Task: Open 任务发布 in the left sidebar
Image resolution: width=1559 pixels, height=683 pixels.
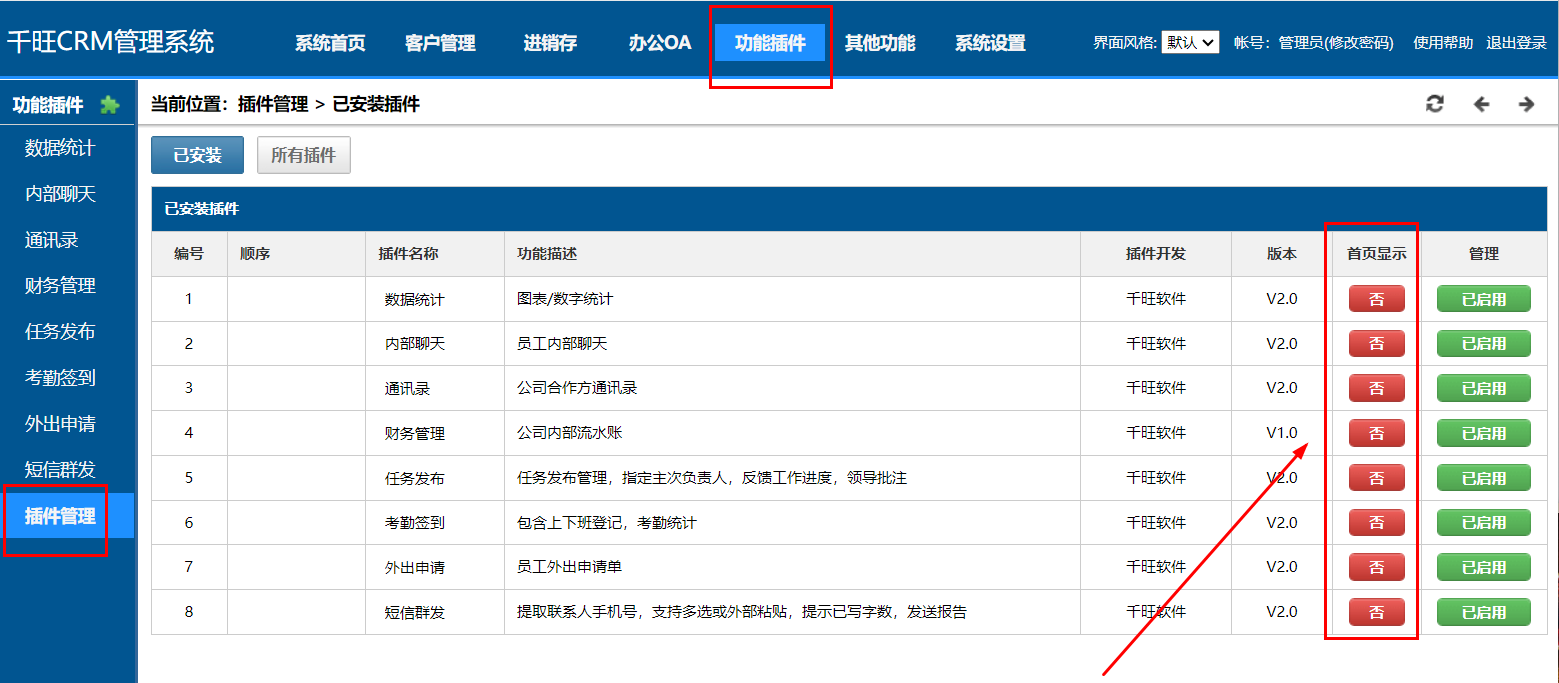Action: pyautogui.click(x=60, y=332)
